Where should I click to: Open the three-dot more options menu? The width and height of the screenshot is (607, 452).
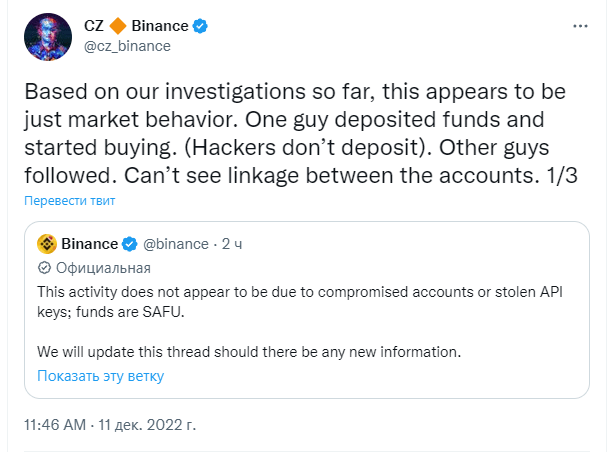pyautogui.click(x=579, y=24)
